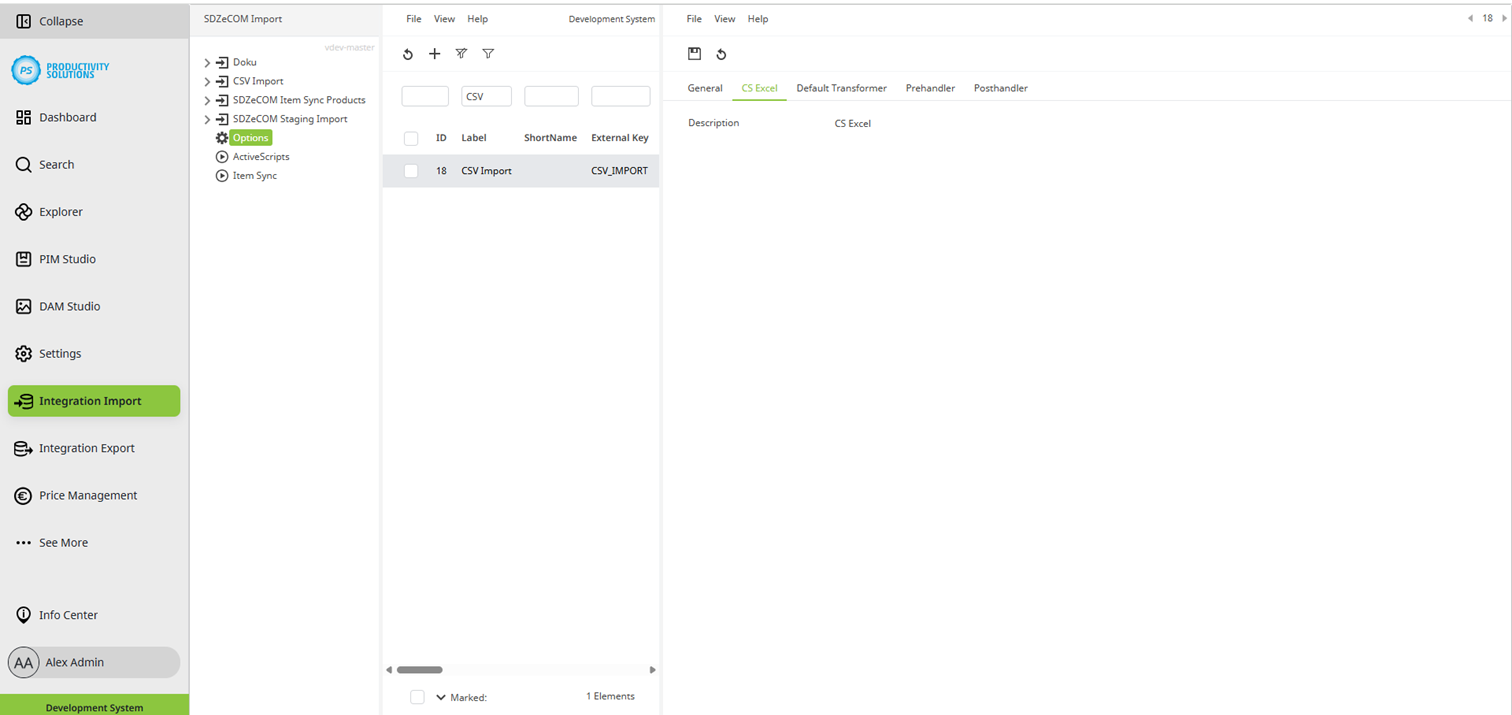Open the Marked dropdown chevron
1512x715 pixels.
point(440,696)
